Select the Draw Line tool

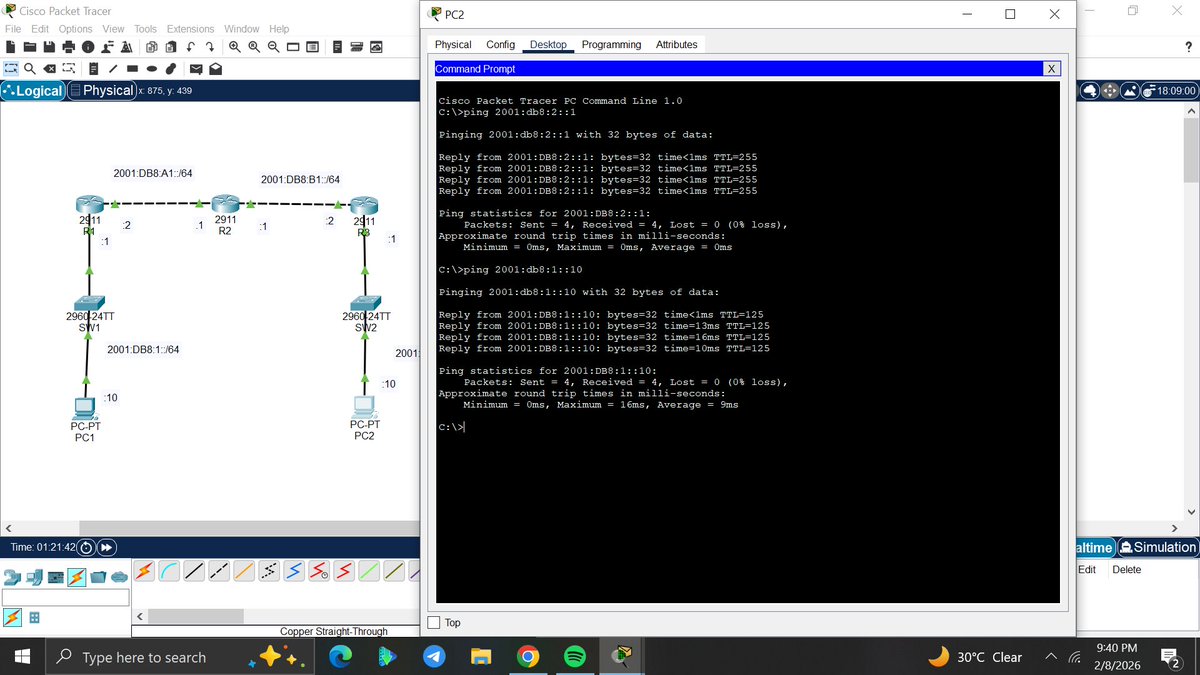click(113, 69)
